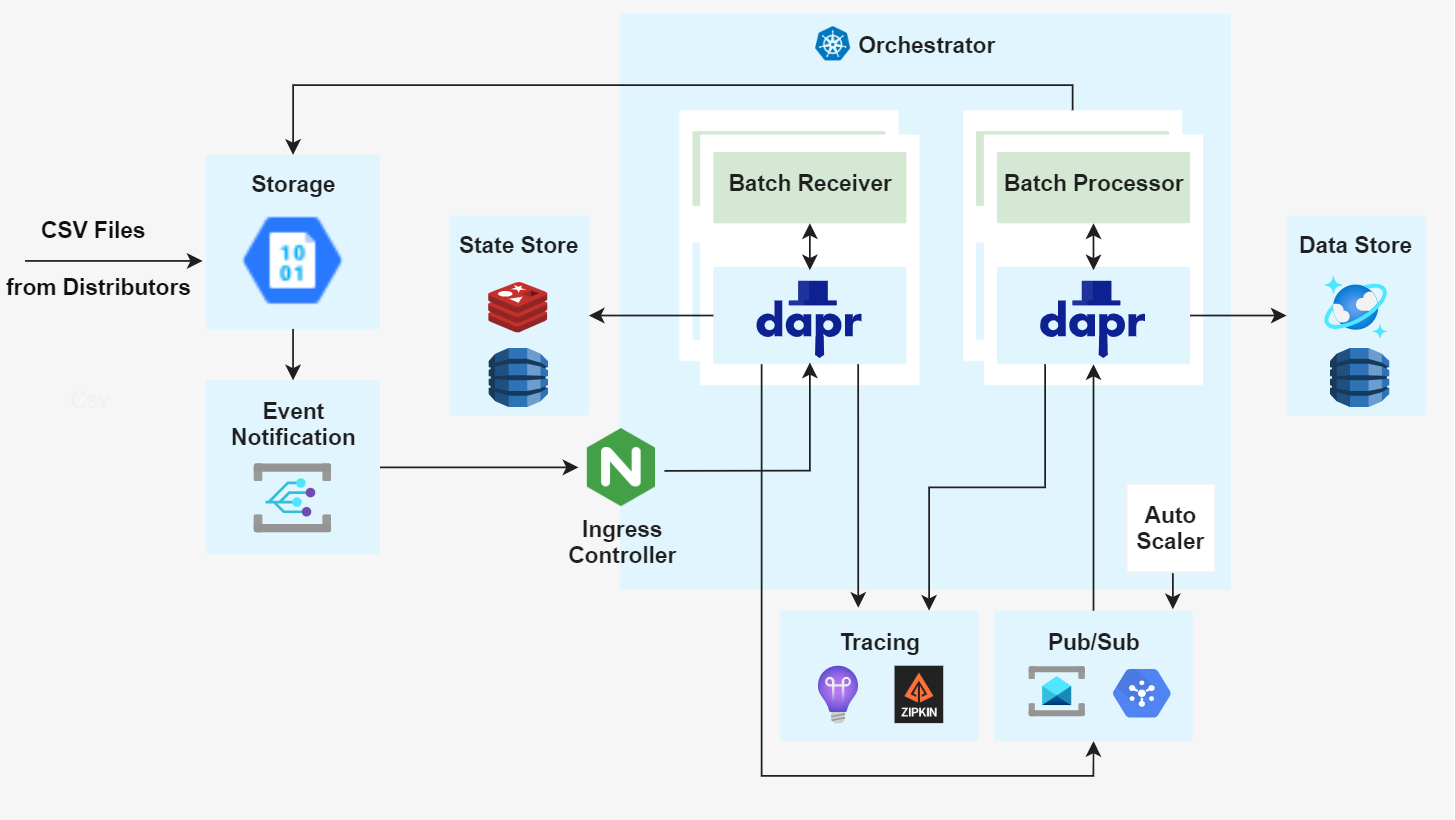Select the Batch Processor green box
1455x820 pixels.
tap(1093, 187)
